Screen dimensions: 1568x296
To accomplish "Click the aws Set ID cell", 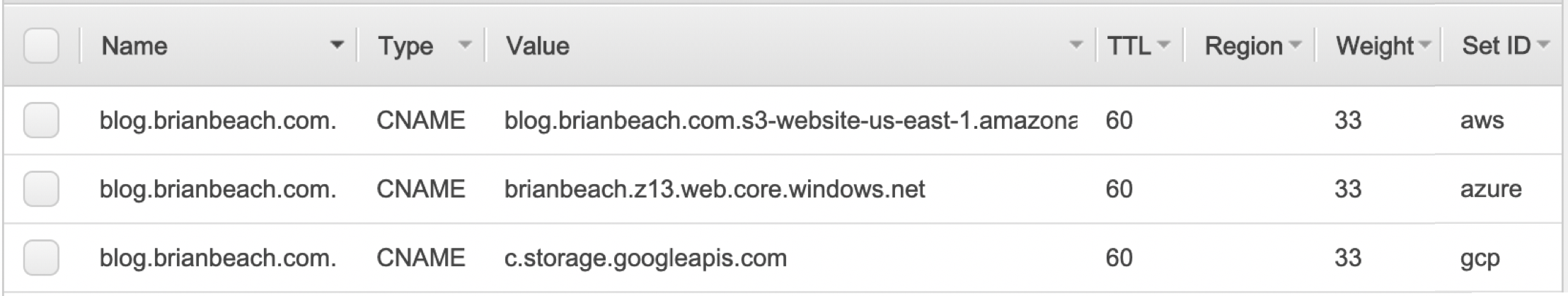I will (x=1482, y=120).
